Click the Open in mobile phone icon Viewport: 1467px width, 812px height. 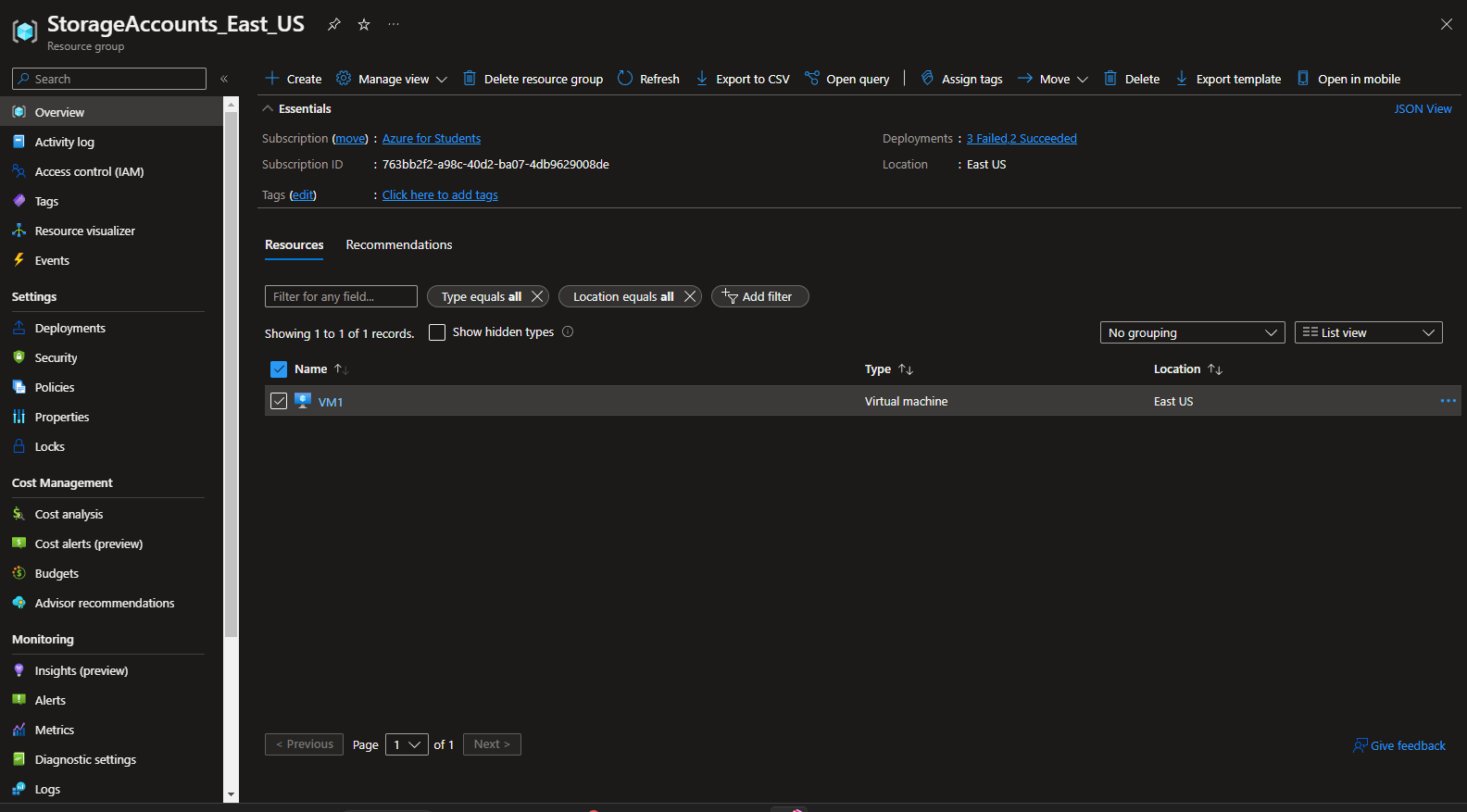click(x=1303, y=79)
